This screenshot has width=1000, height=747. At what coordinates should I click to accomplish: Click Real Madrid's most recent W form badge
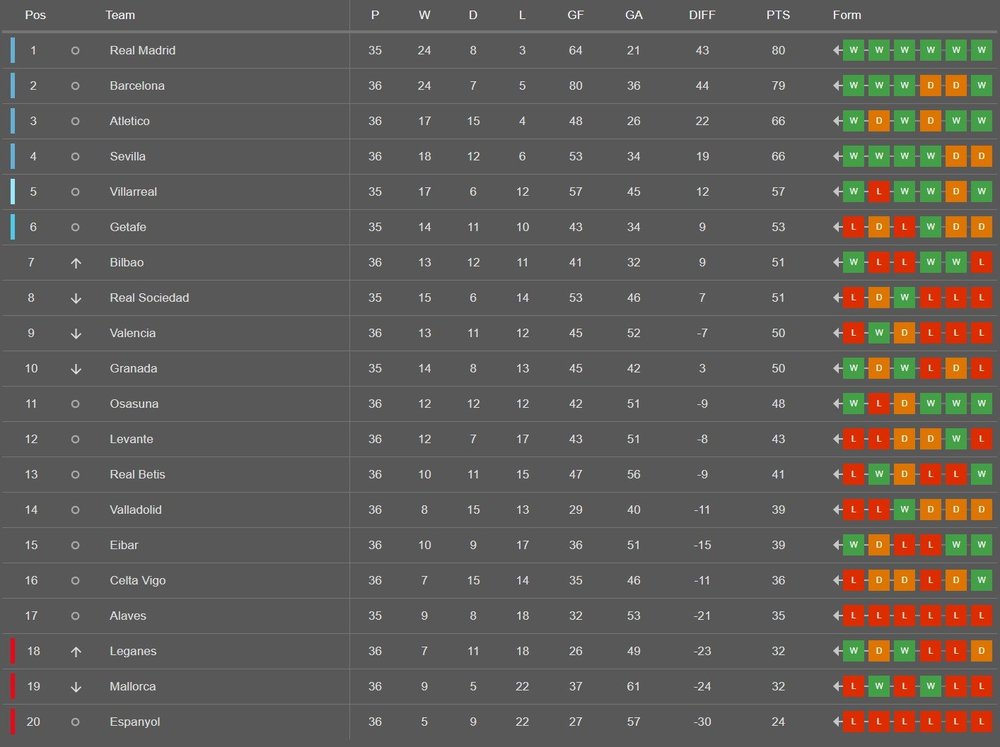click(x=982, y=50)
